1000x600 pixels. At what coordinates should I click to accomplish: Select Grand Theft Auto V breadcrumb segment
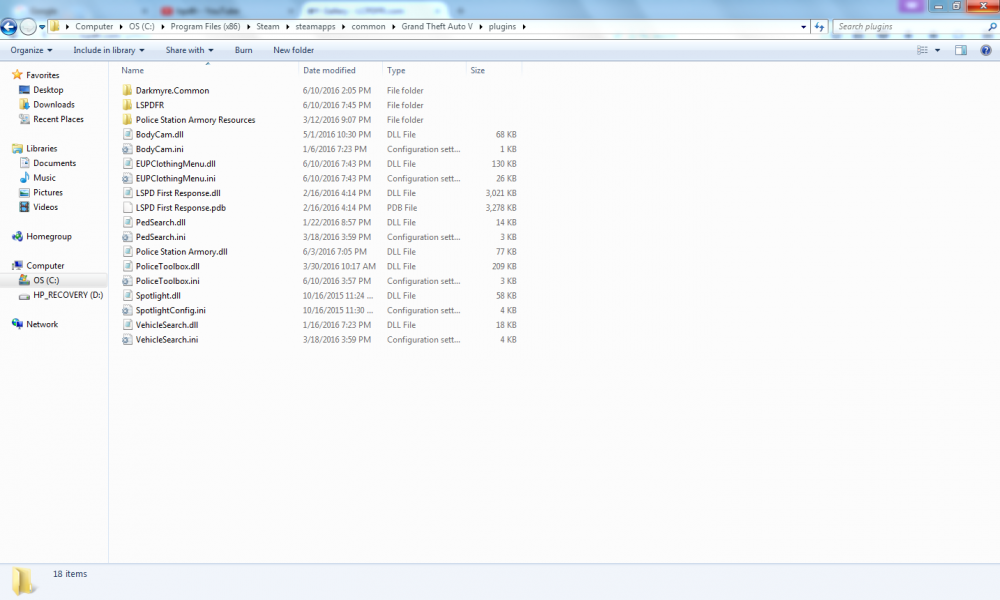pos(437,27)
